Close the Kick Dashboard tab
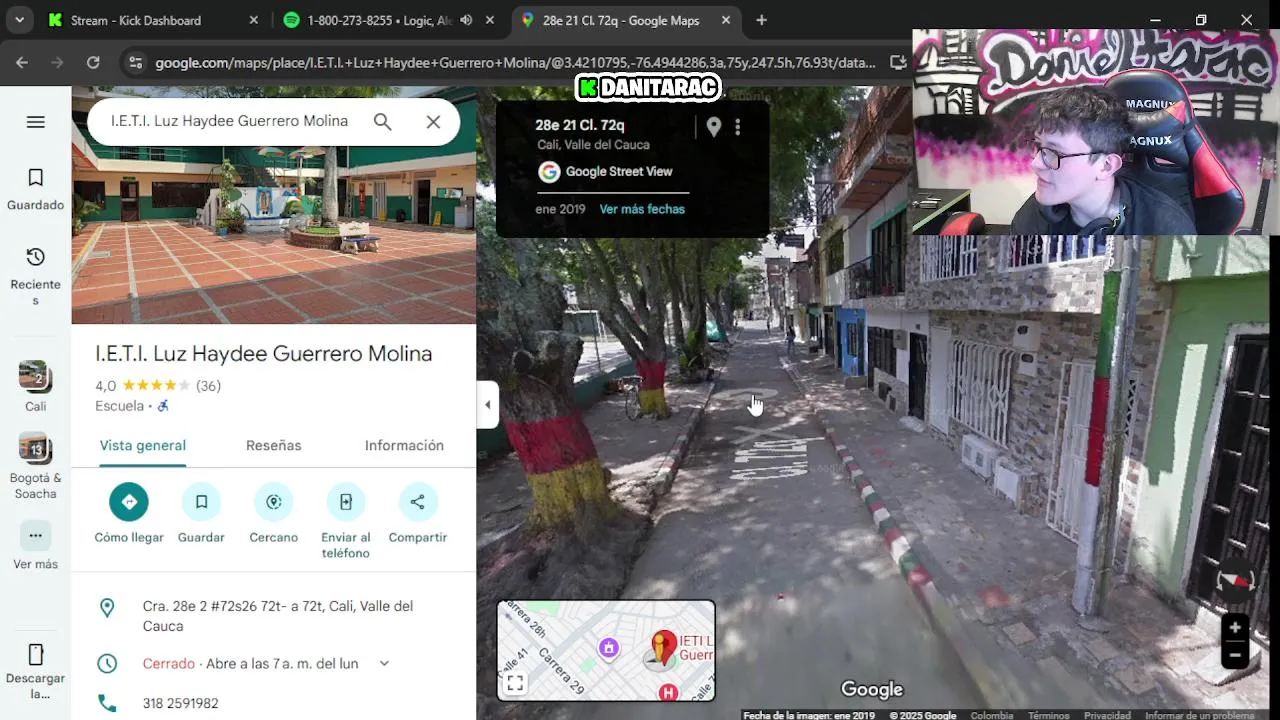 [253, 20]
